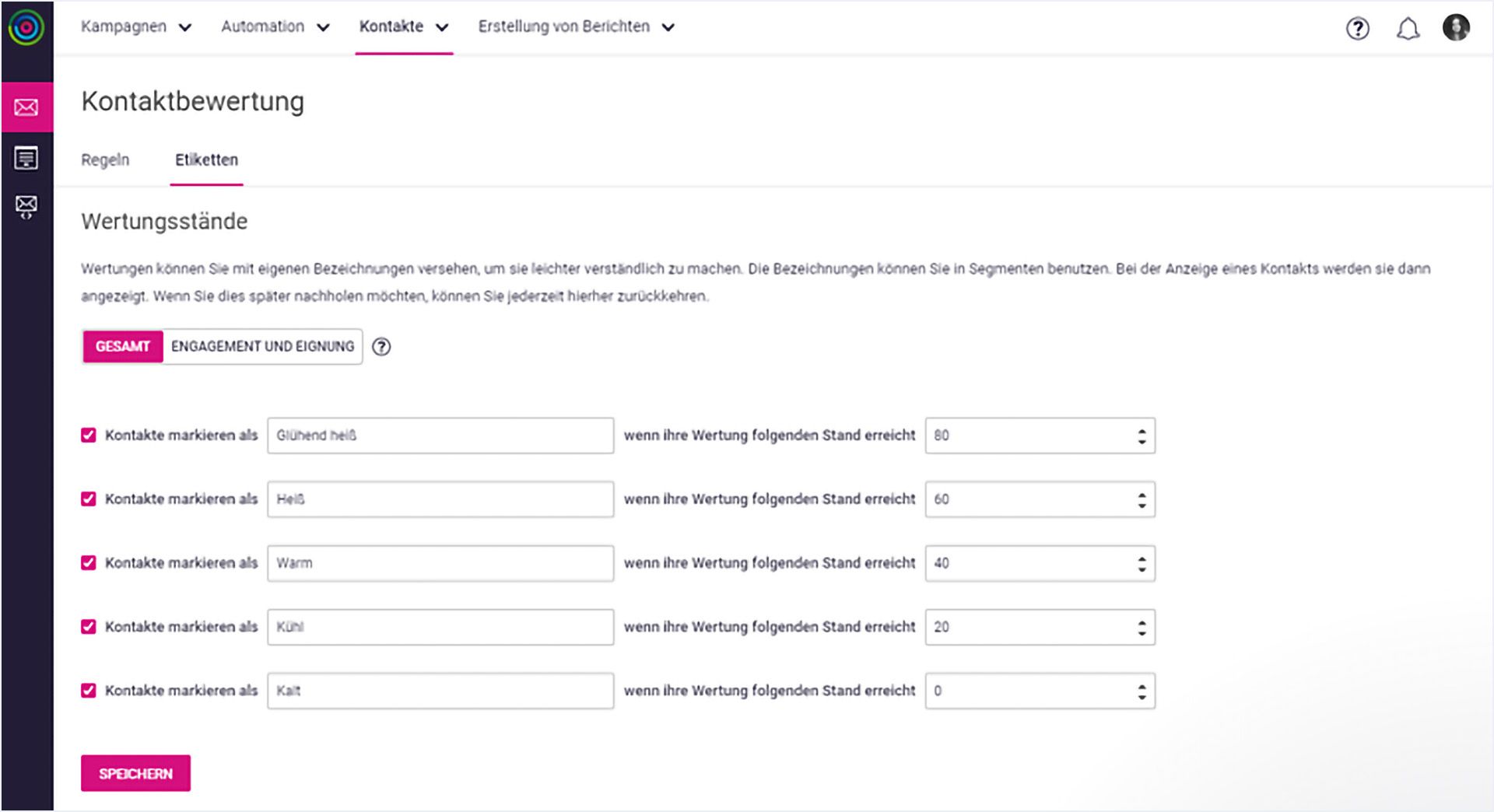Uncheck the Glühend heiß marking checkbox
Viewport: 1494px width, 812px height.
click(x=87, y=434)
